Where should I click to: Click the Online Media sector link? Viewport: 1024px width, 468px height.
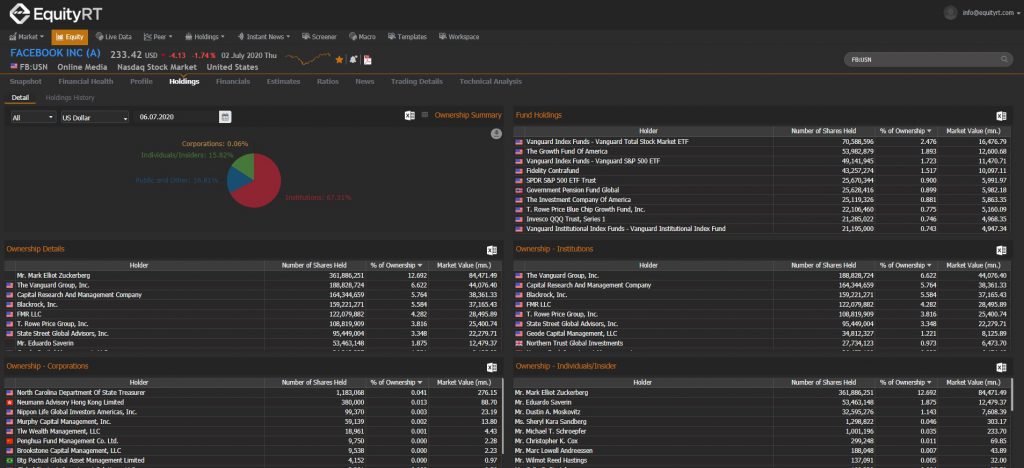point(82,67)
